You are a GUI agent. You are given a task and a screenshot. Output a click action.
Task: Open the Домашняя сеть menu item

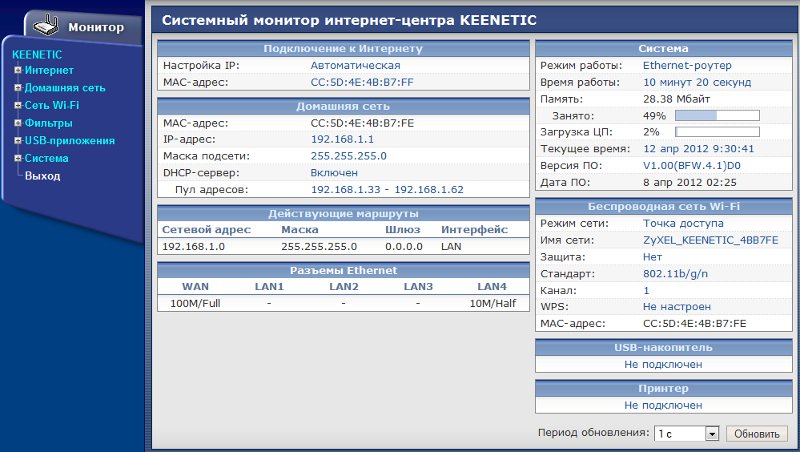point(65,88)
